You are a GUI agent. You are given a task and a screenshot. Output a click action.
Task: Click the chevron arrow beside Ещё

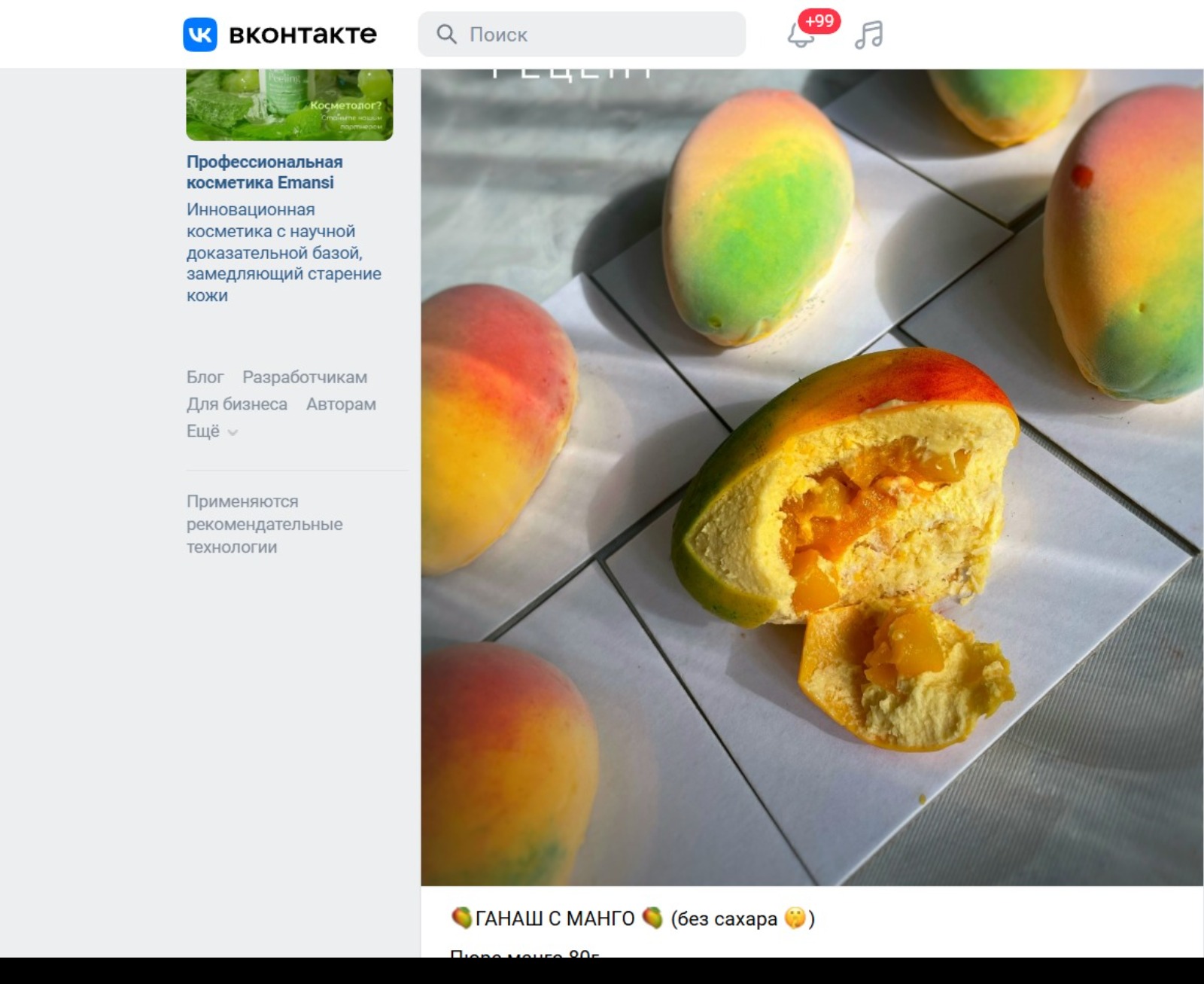[x=233, y=432]
